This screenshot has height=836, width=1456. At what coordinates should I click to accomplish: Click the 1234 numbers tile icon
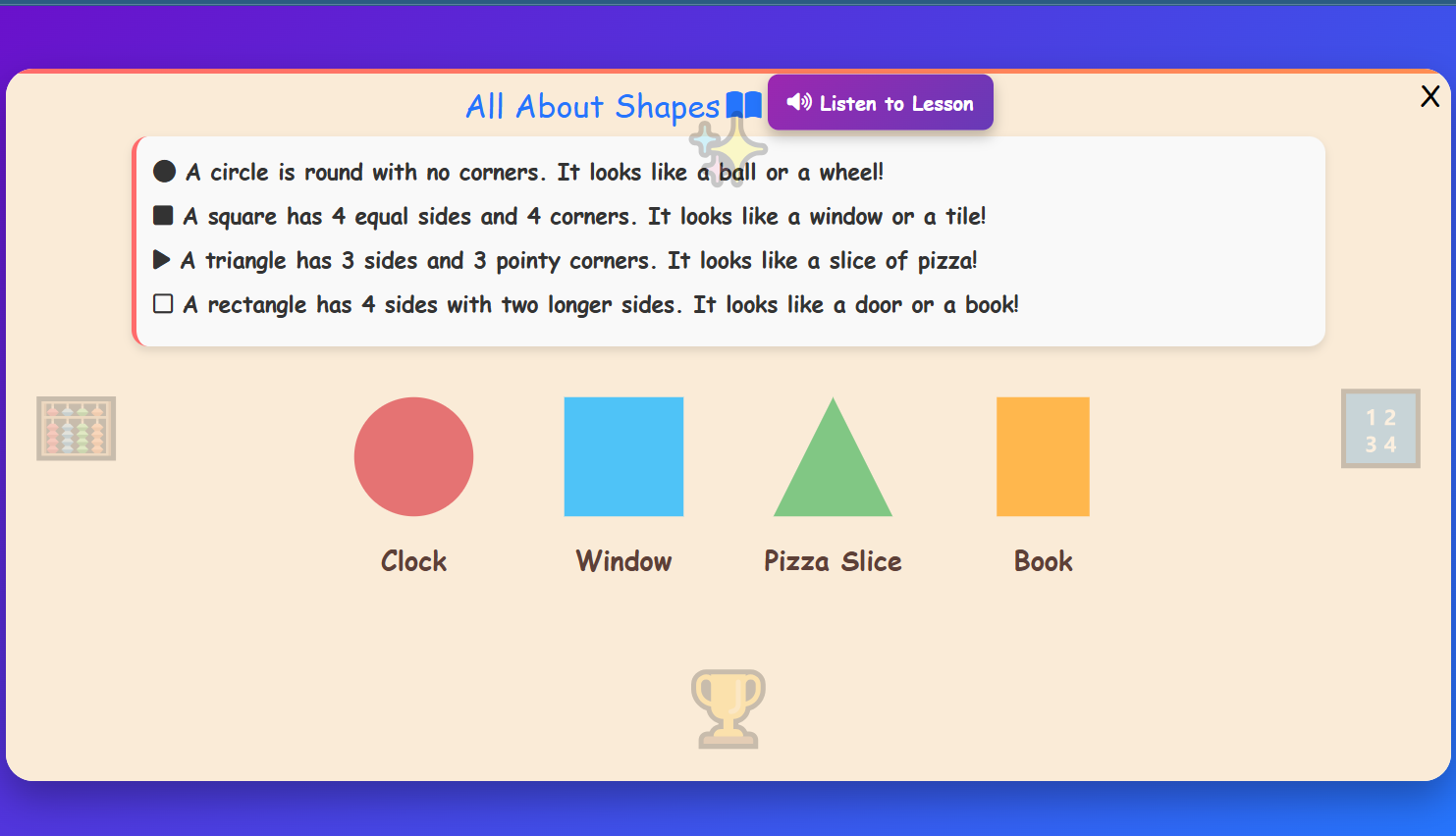[x=1380, y=429]
